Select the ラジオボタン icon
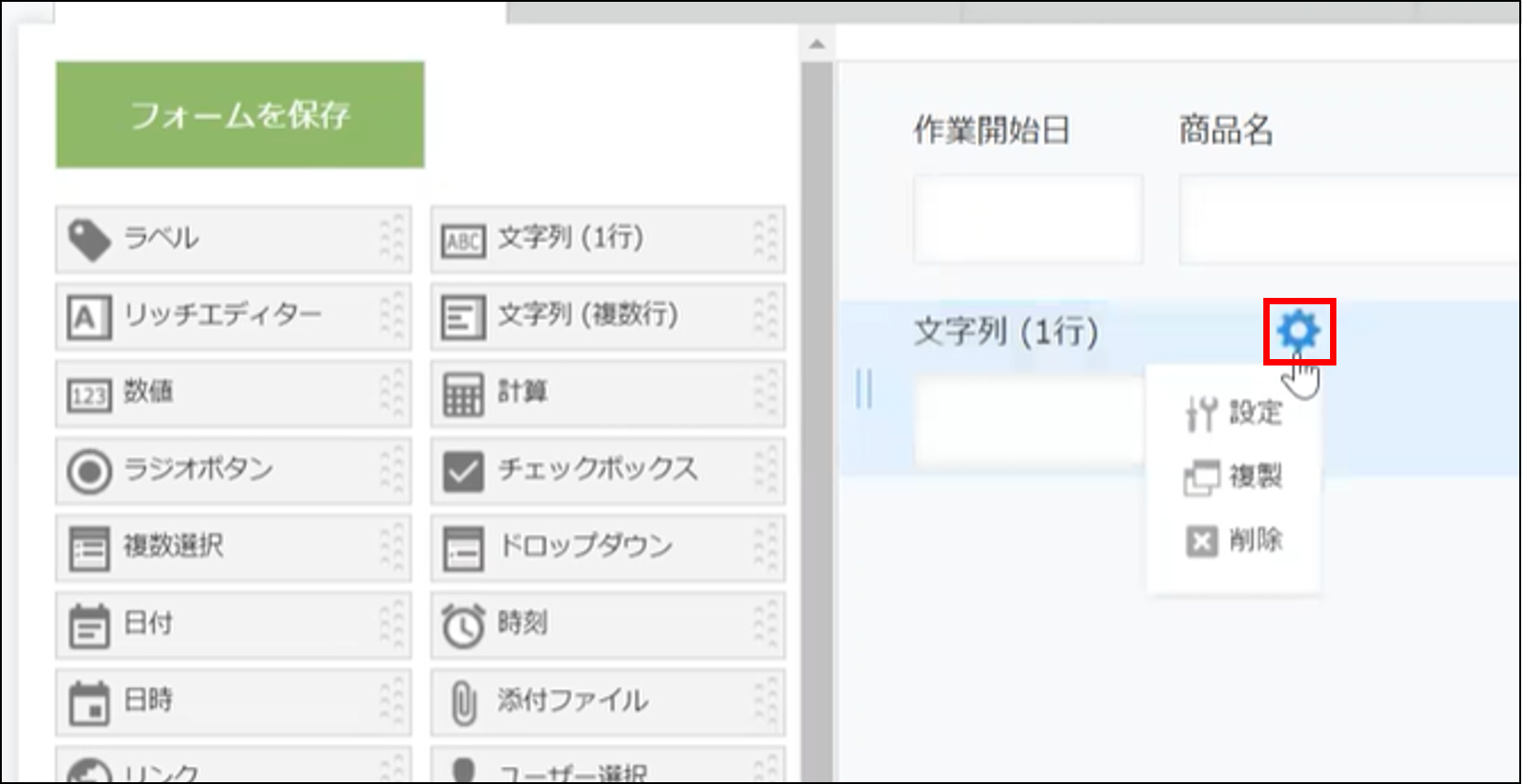 pos(89,471)
